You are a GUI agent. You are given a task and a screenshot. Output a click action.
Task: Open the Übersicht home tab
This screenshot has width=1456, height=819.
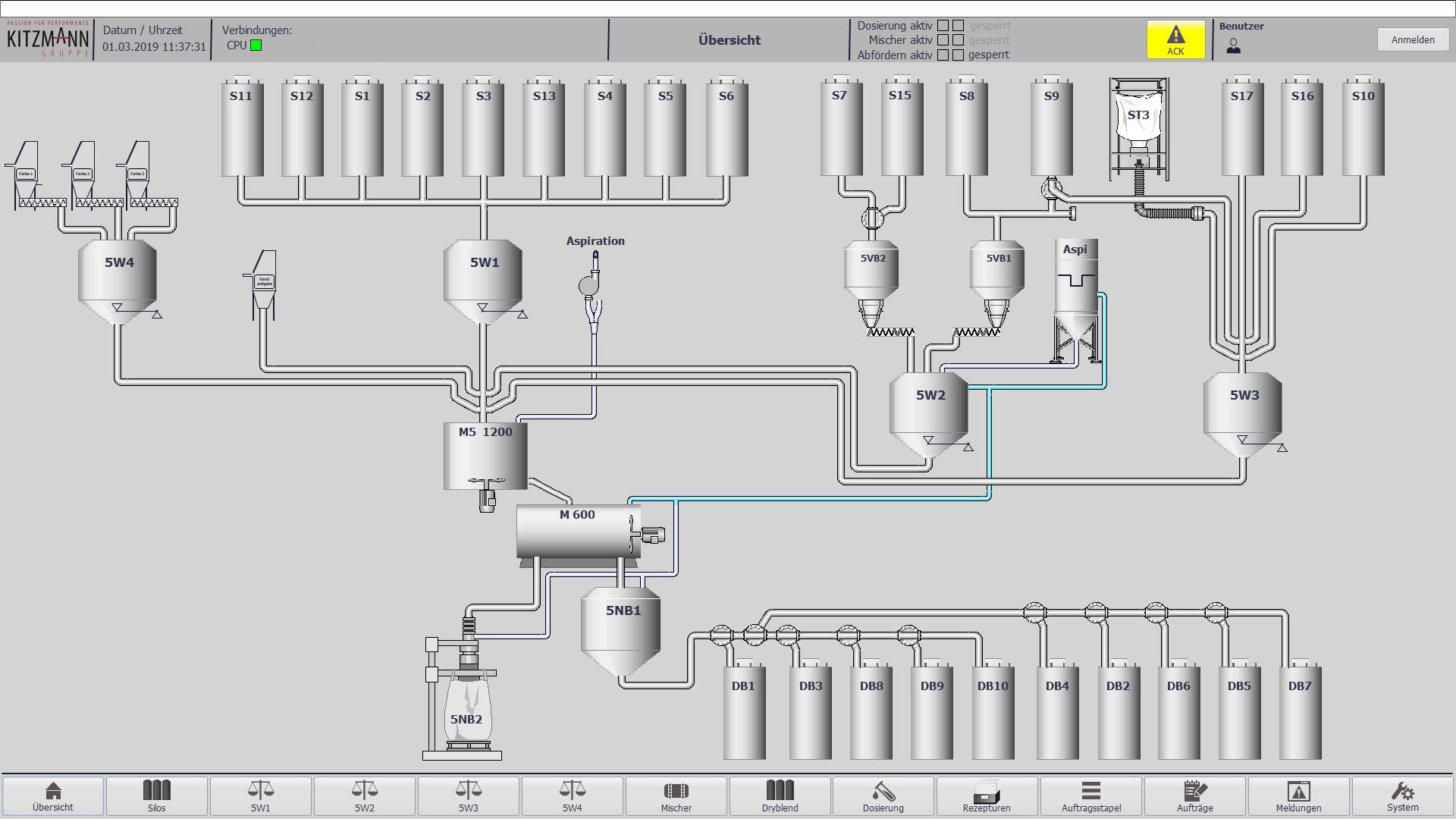(53, 796)
